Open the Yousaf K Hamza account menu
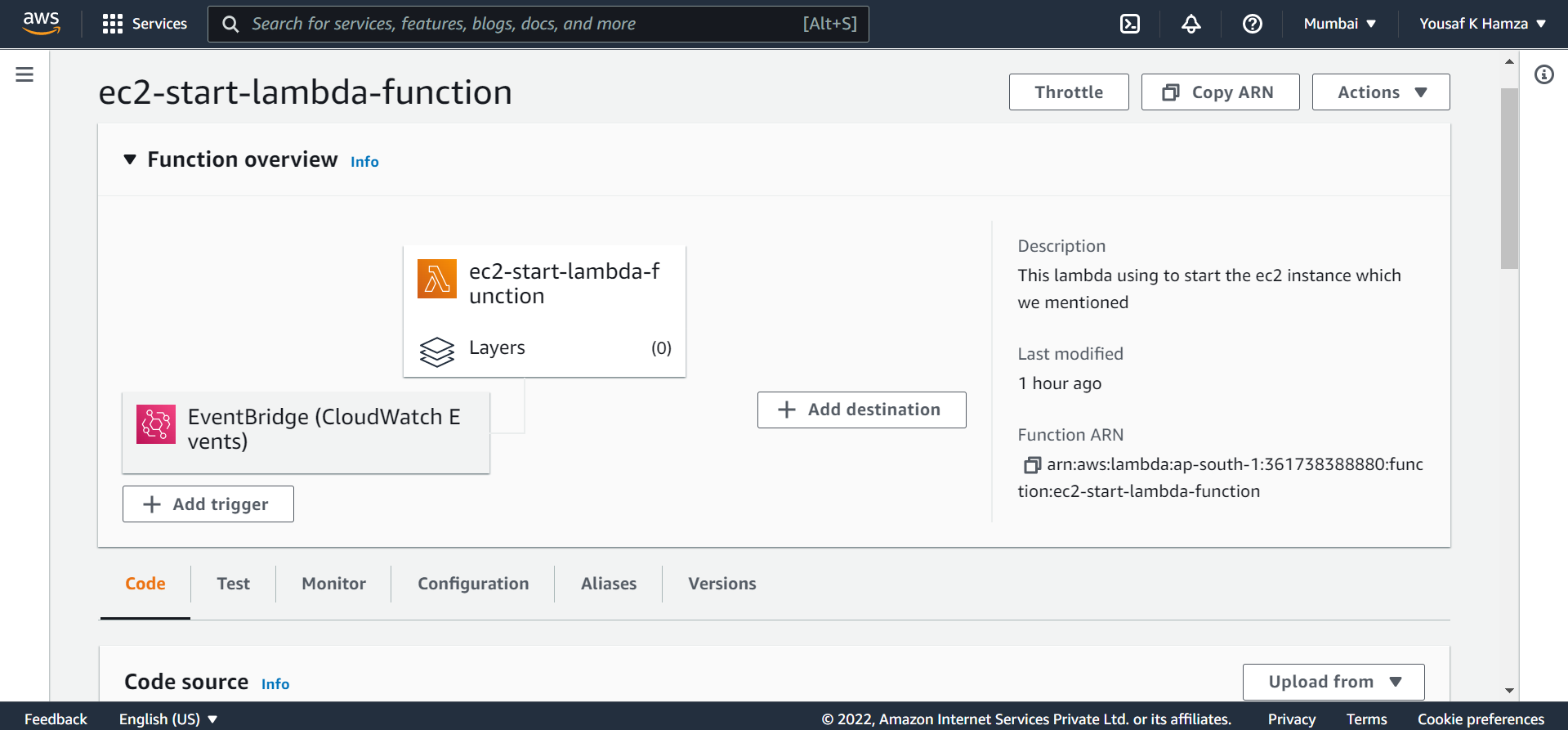This screenshot has height=730, width=1568. (1482, 24)
